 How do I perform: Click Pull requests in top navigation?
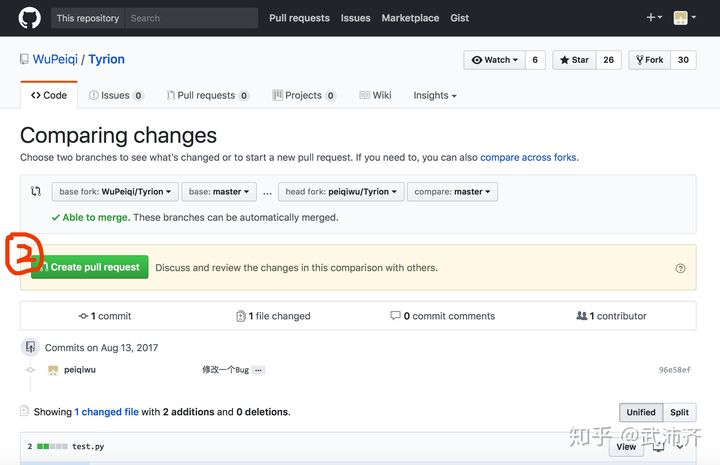tap(299, 18)
